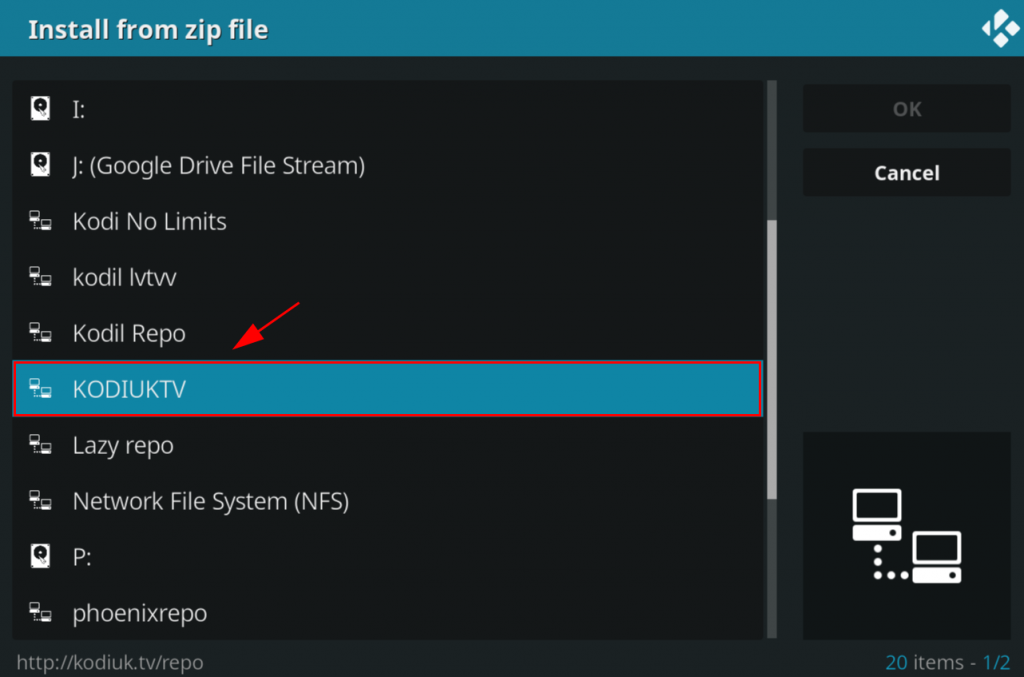The image size is (1024, 677).
Task: Click the network icon beside KODIUKTV
Action: coord(40,389)
